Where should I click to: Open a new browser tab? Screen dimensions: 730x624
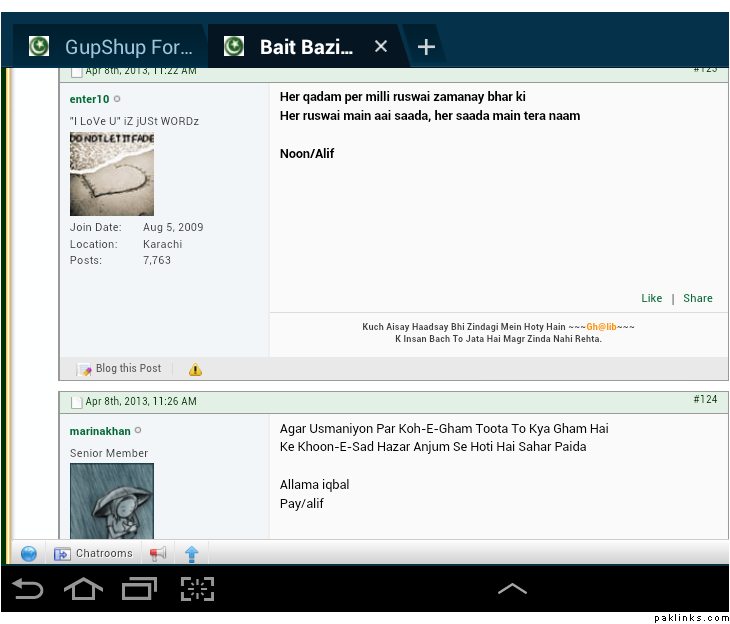[426, 47]
